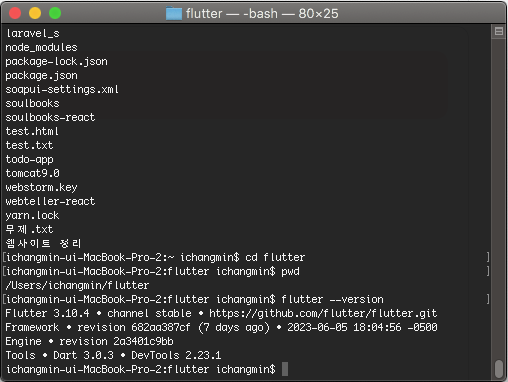This screenshot has width=508, height=382.
Task: Click the red close window button
Action: pos(15,13)
